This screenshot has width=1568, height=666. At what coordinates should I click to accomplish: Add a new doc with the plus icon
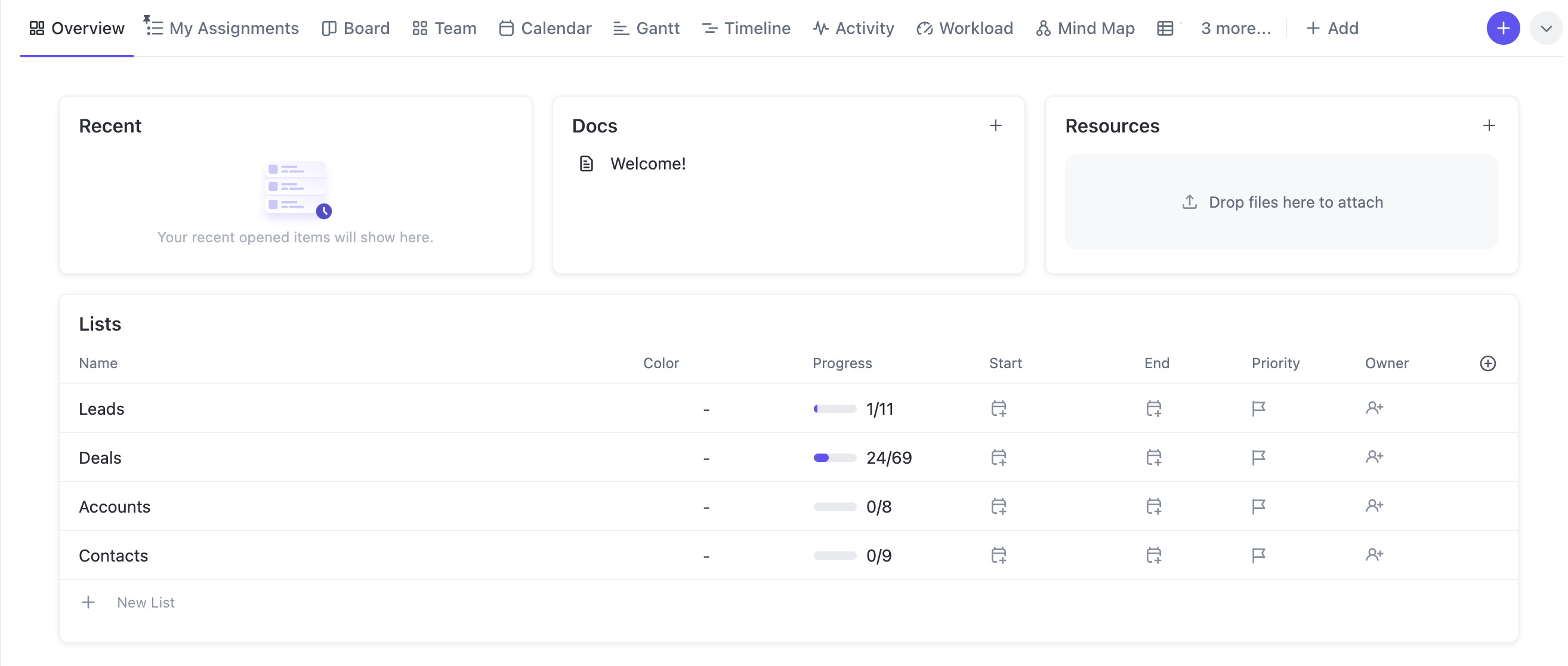pos(996,125)
